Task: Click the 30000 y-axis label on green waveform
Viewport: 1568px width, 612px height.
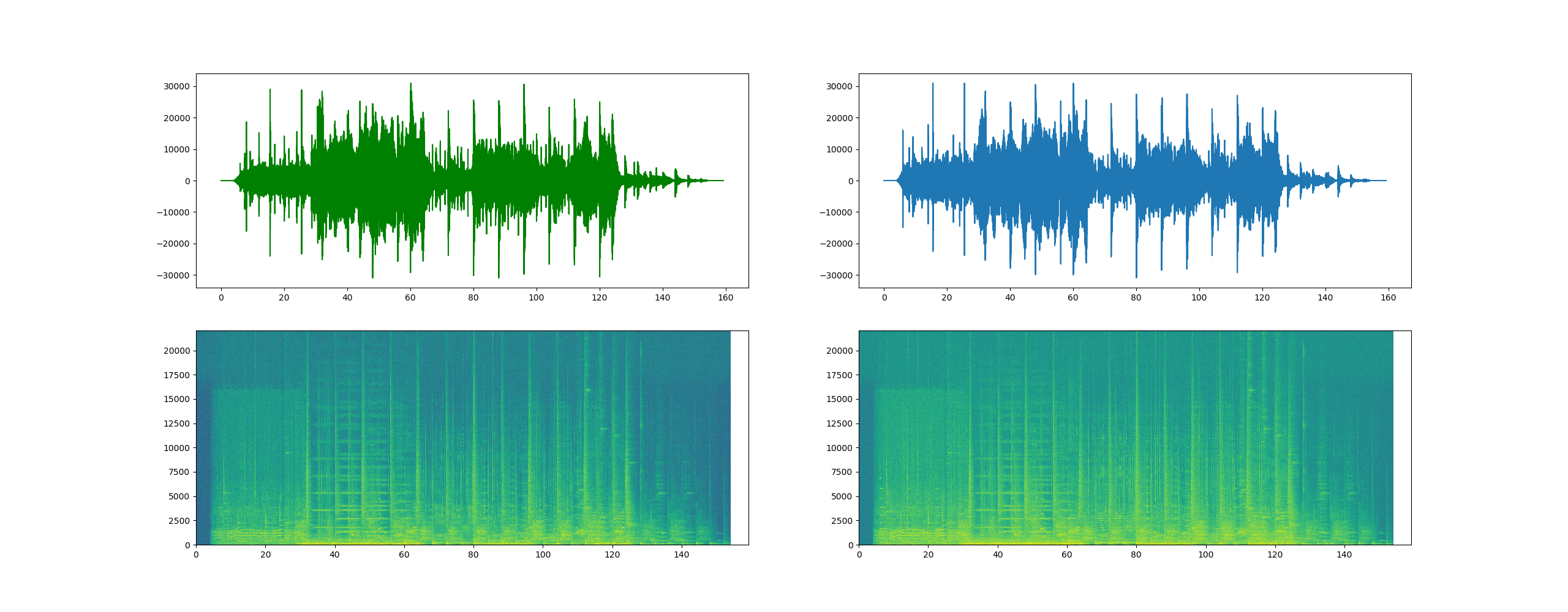Action: click(x=176, y=87)
